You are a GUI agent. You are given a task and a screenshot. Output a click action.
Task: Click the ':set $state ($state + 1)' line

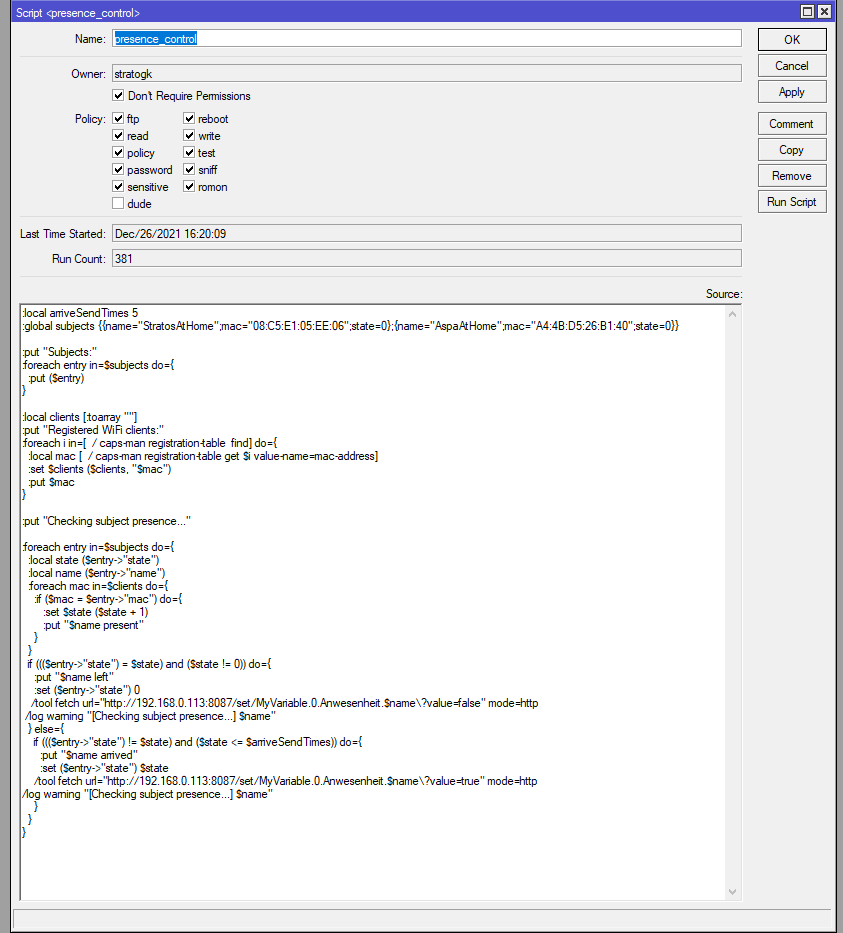click(x=96, y=612)
